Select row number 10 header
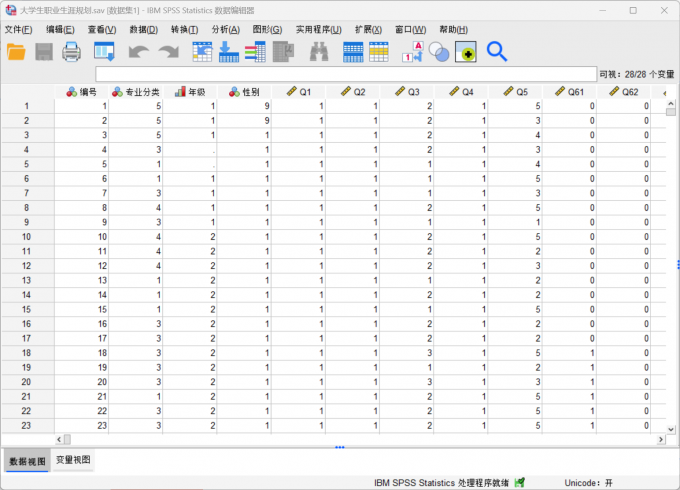This screenshot has width=680, height=490. tap(27, 237)
